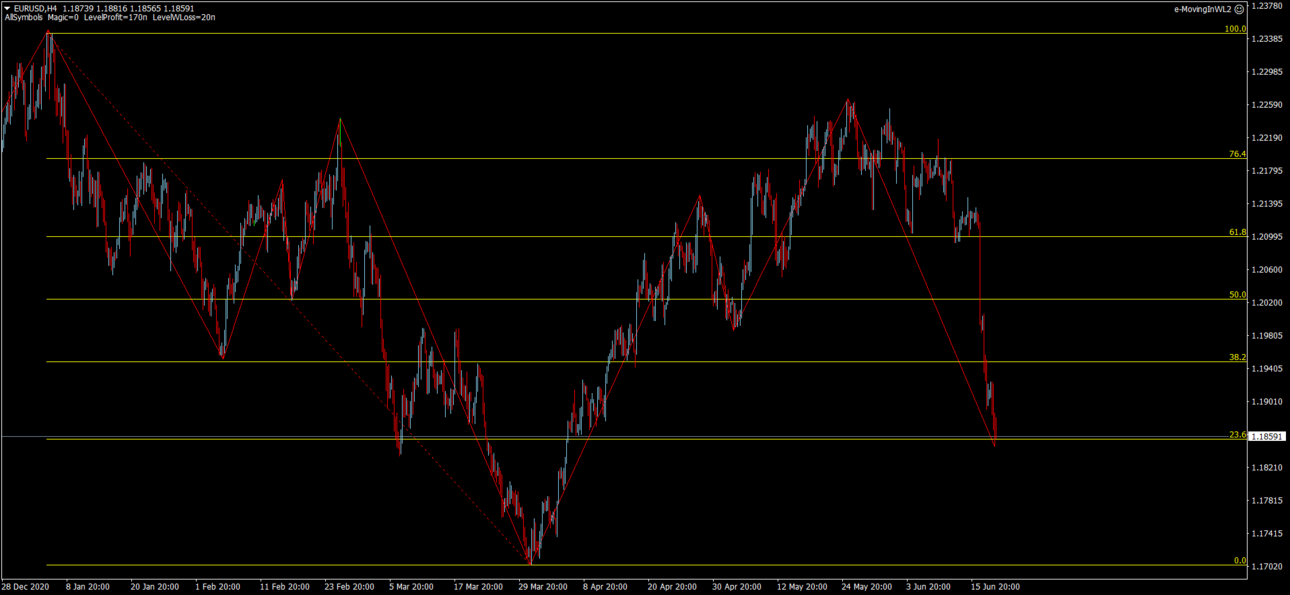Click the AllSymbols Magic=0 info line
The image size is (1290, 595).
(x=110, y=18)
